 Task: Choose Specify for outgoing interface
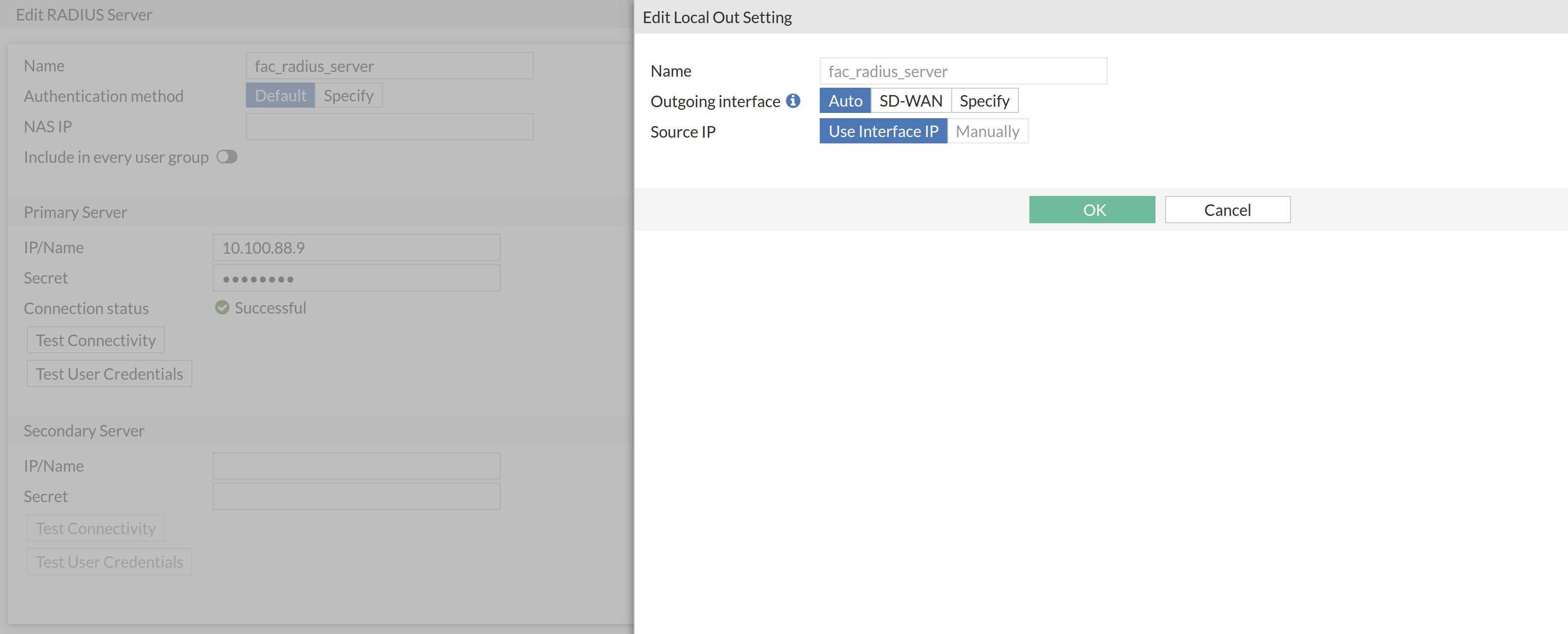(x=984, y=100)
